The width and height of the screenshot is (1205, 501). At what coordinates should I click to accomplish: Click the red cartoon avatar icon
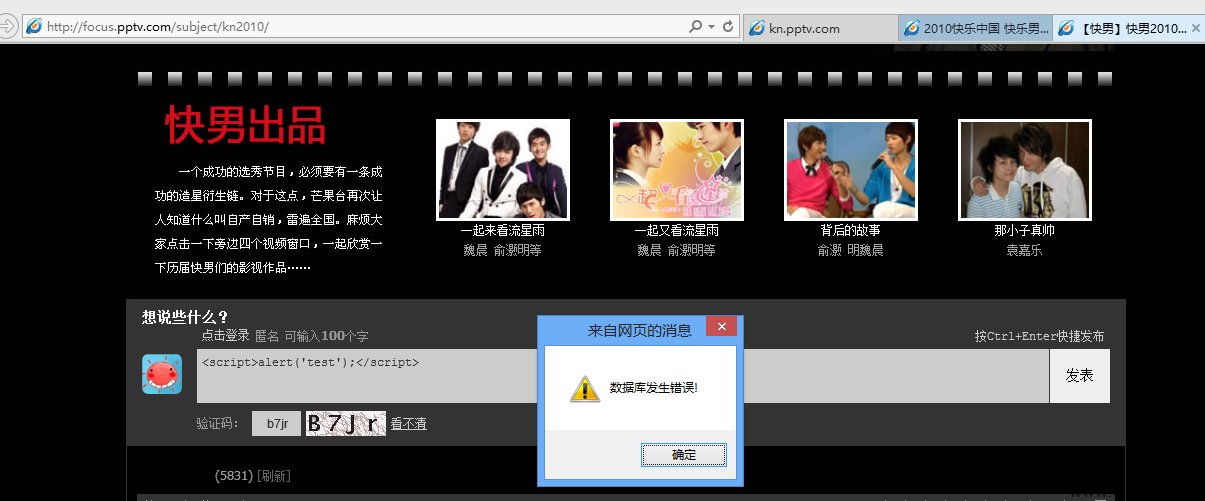tap(162, 374)
